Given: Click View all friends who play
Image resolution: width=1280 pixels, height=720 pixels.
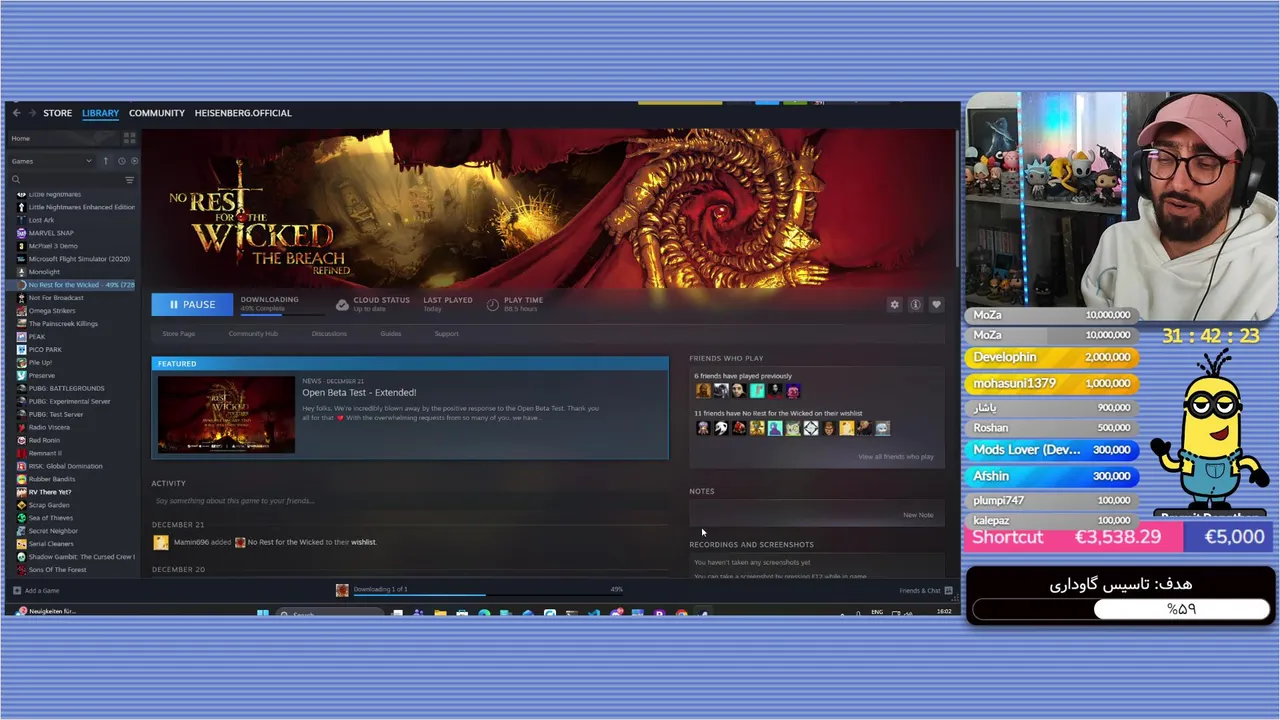Looking at the screenshot, I should click(895, 457).
